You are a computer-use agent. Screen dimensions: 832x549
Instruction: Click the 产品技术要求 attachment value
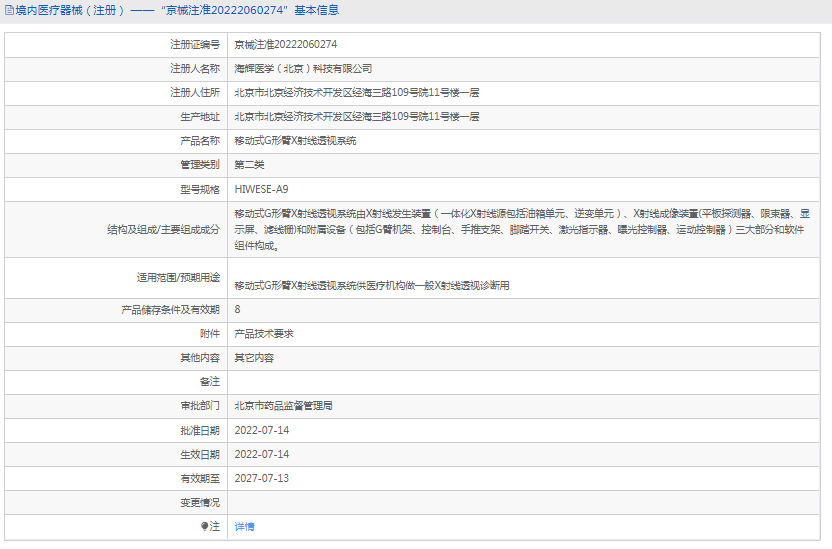coord(264,334)
